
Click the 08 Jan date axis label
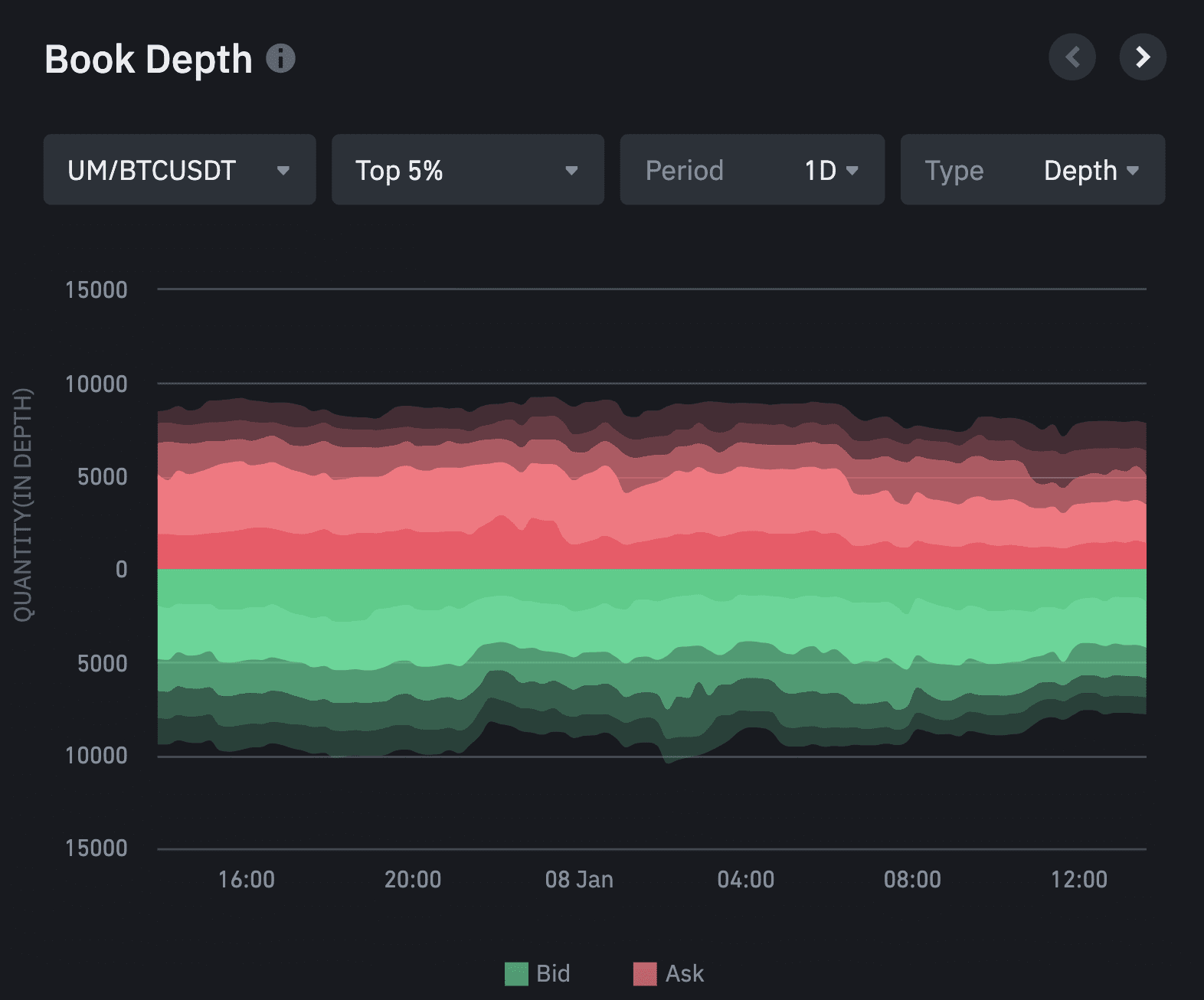[x=579, y=879]
